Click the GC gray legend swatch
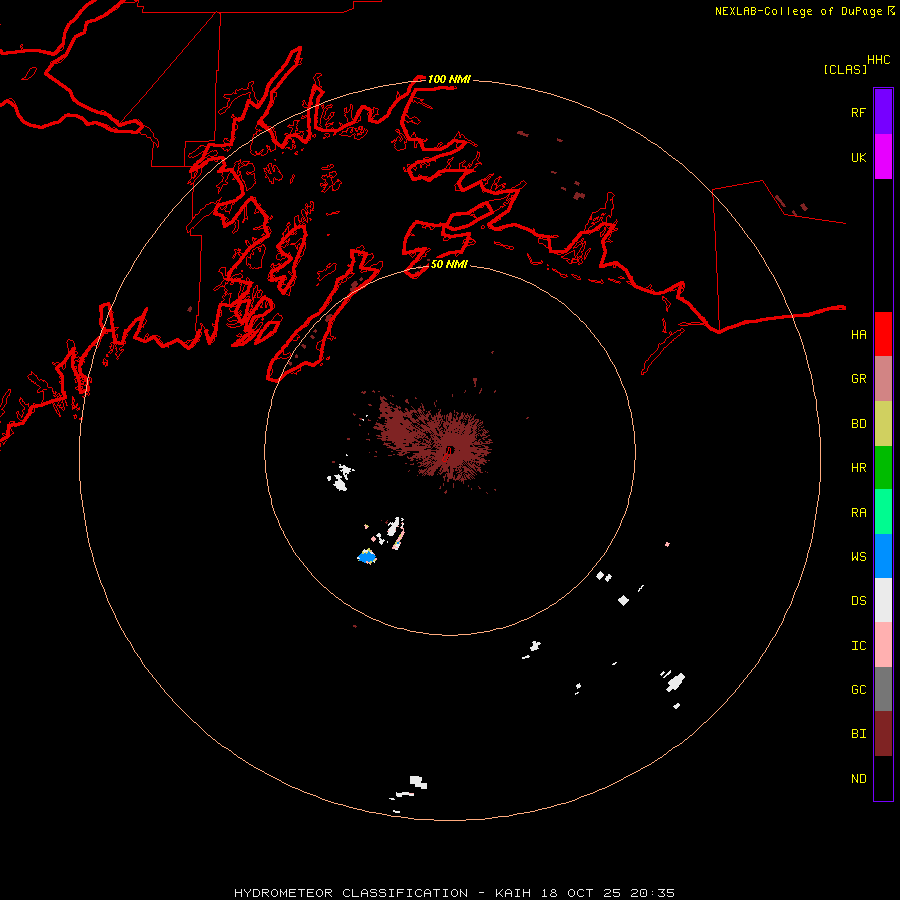 (883, 689)
